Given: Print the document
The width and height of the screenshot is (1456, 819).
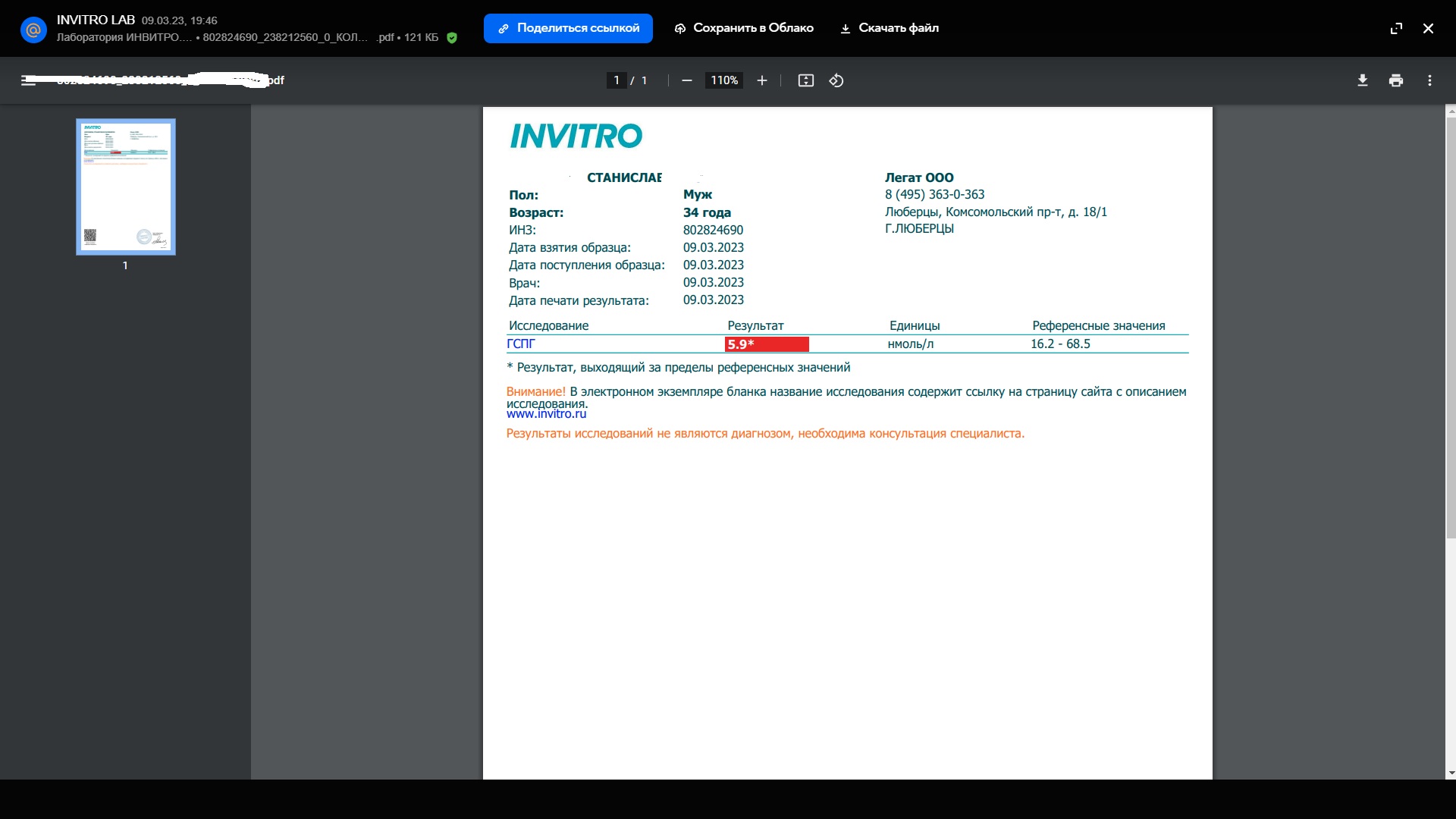Looking at the screenshot, I should coord(1396,80).
